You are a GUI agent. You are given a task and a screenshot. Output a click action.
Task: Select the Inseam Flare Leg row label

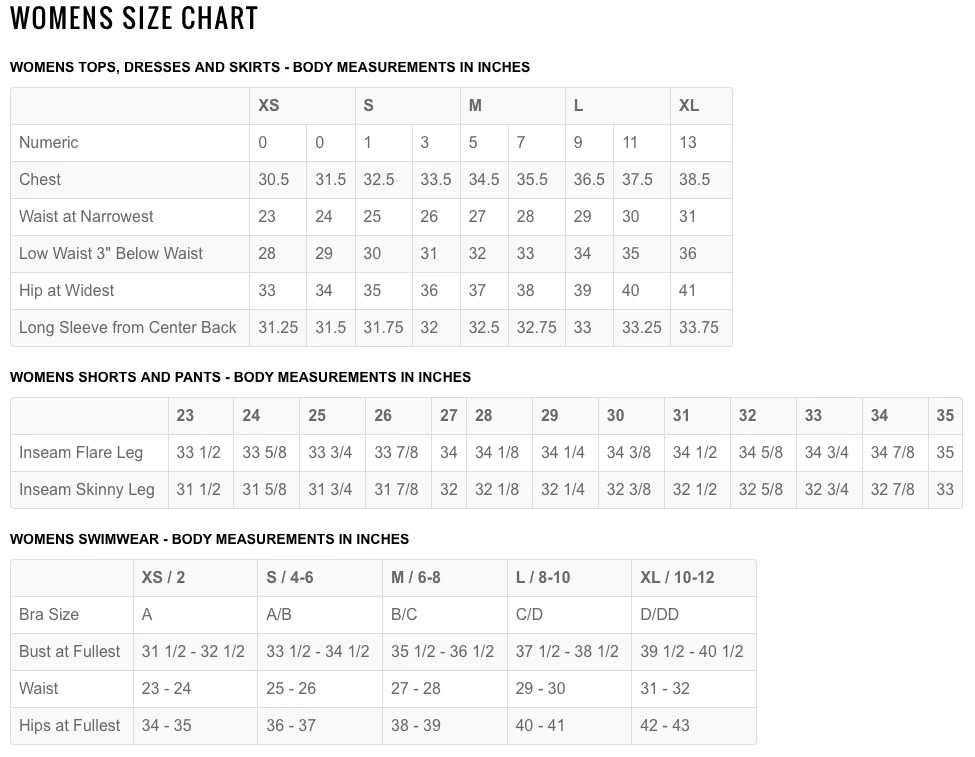tap(81, 453)
